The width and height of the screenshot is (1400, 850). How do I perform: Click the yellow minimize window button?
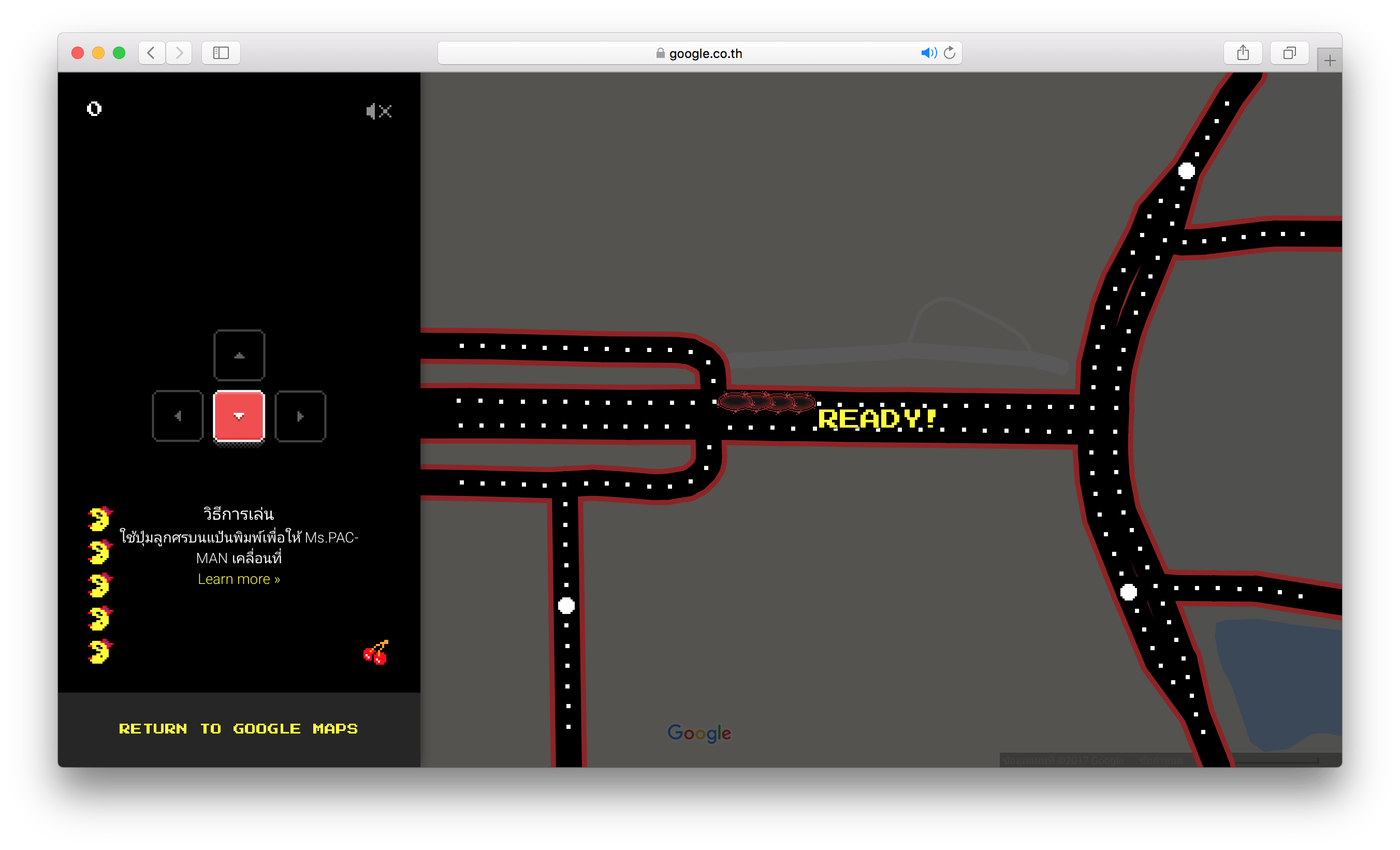coord(98,53)
